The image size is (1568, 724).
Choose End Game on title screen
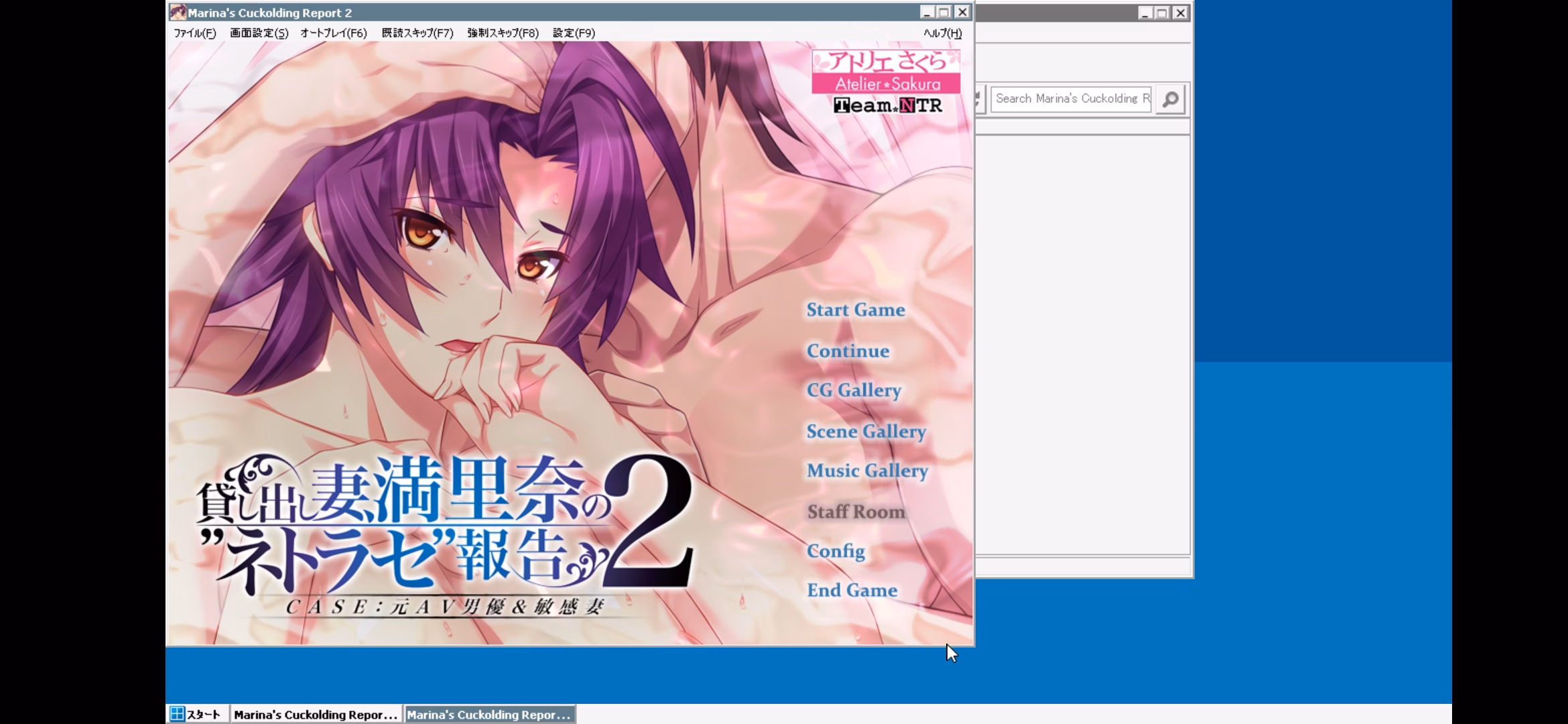851,591
